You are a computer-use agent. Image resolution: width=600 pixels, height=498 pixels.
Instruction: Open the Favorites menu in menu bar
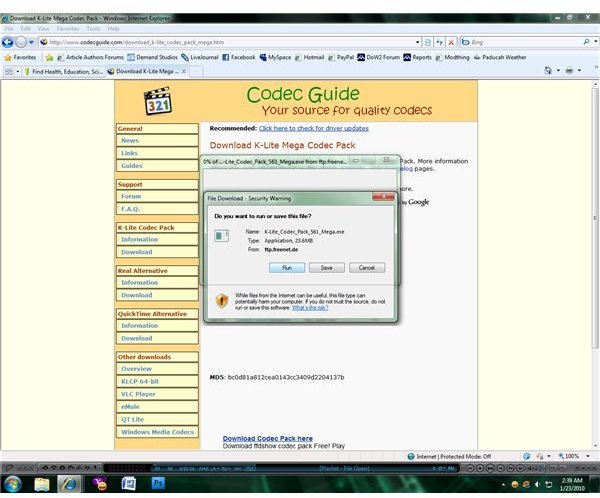click(68, 29)
